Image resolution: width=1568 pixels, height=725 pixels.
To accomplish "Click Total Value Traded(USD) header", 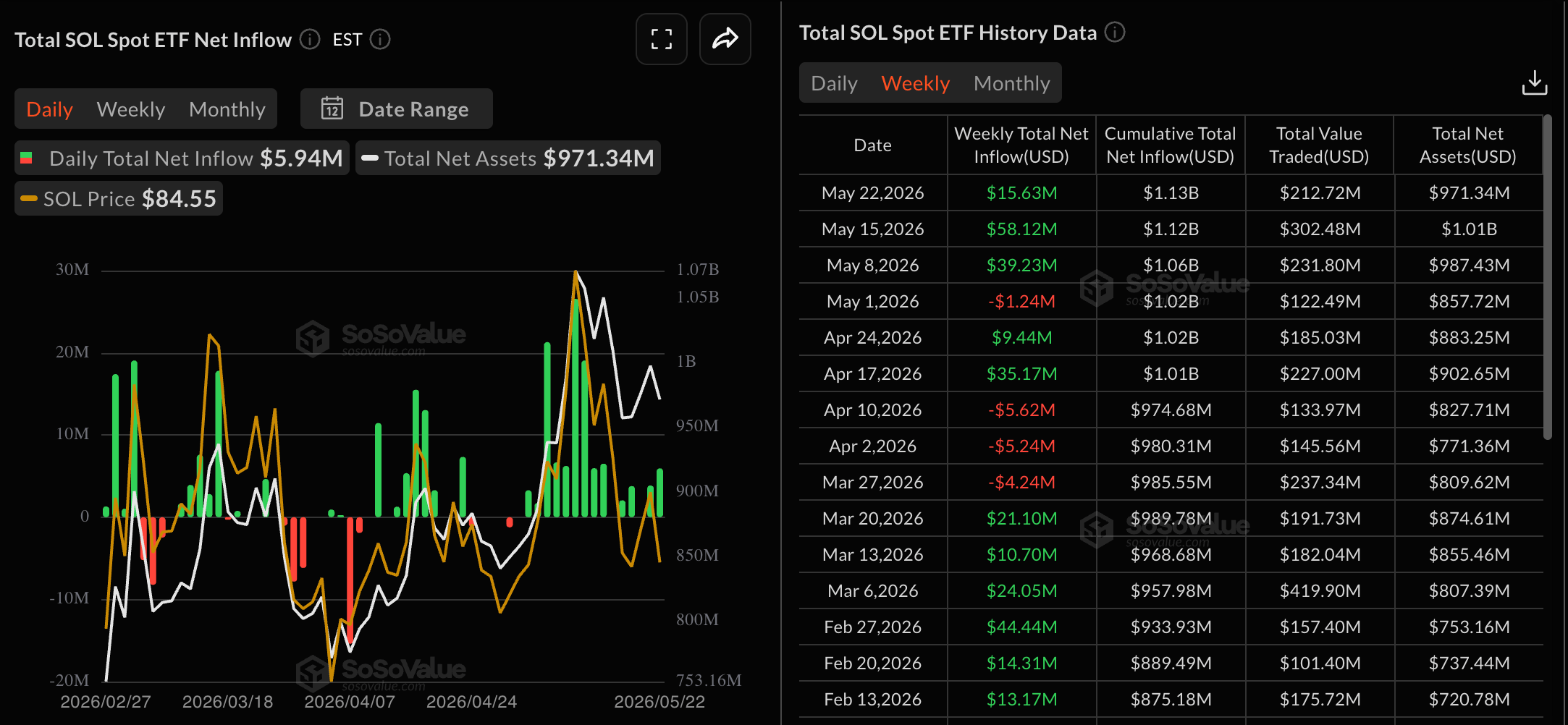I will (x=1319, y=145).
